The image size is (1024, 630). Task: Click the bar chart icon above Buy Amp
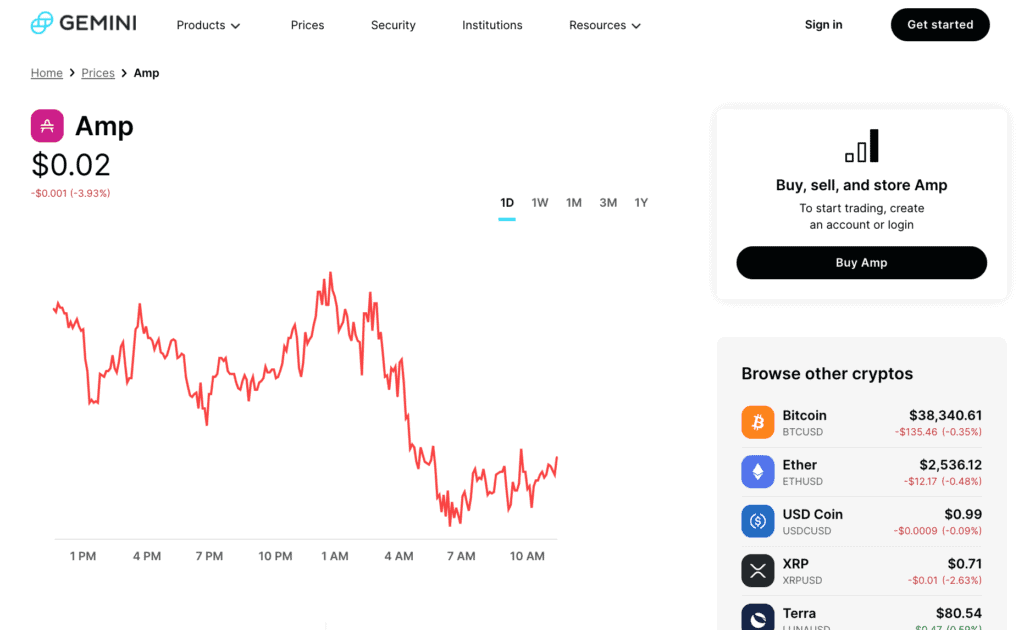[x=861, y=145]
